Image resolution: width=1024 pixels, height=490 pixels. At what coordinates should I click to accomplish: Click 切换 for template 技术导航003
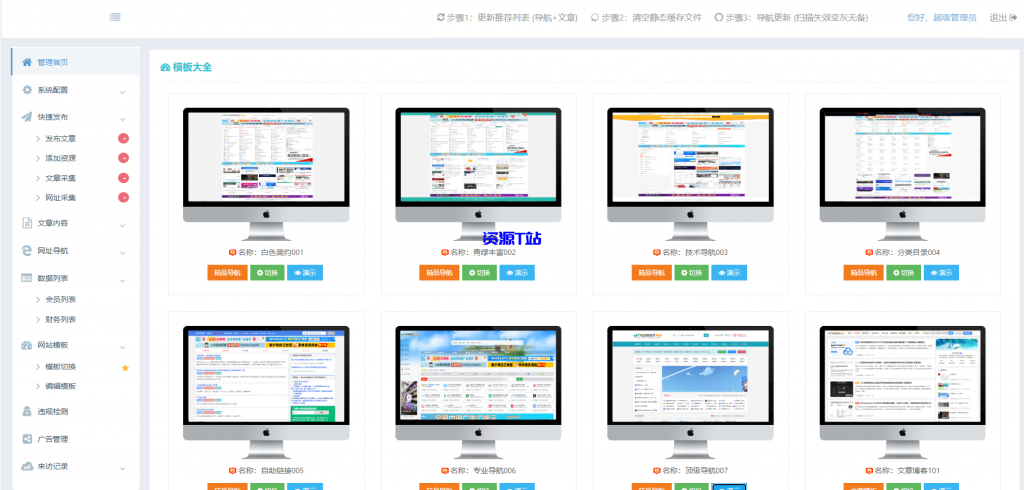(692, 273)
